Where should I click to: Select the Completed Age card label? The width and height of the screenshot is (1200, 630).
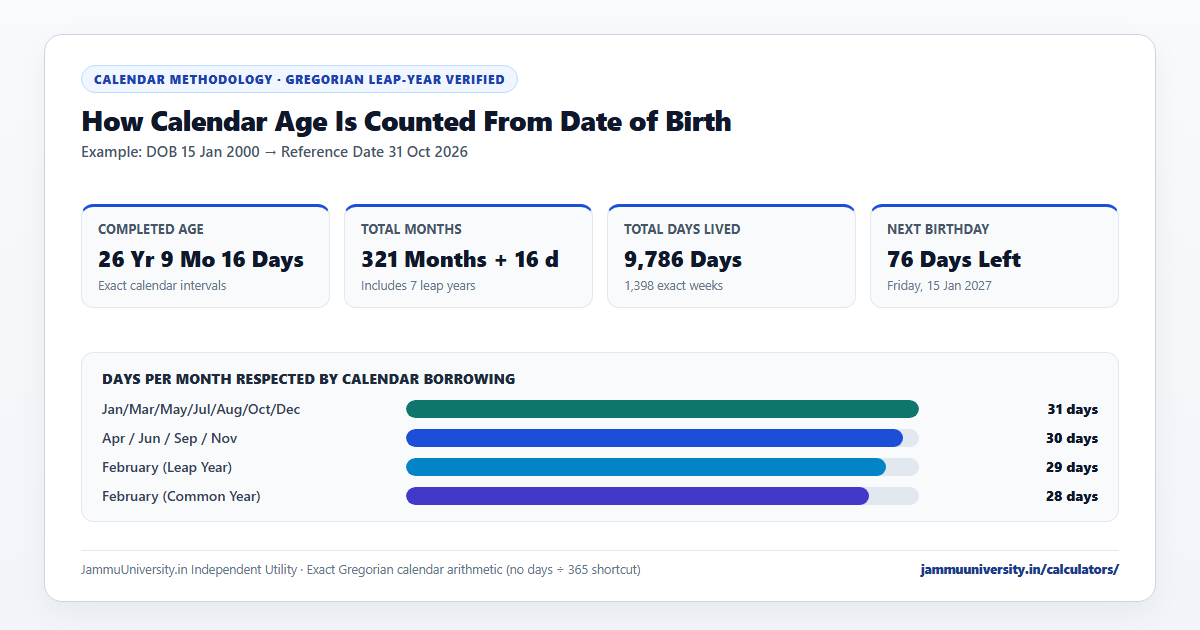[151, 229]
